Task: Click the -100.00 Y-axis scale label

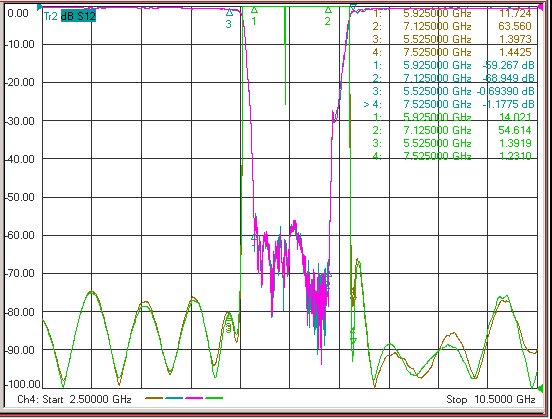Action: (22, 384)
